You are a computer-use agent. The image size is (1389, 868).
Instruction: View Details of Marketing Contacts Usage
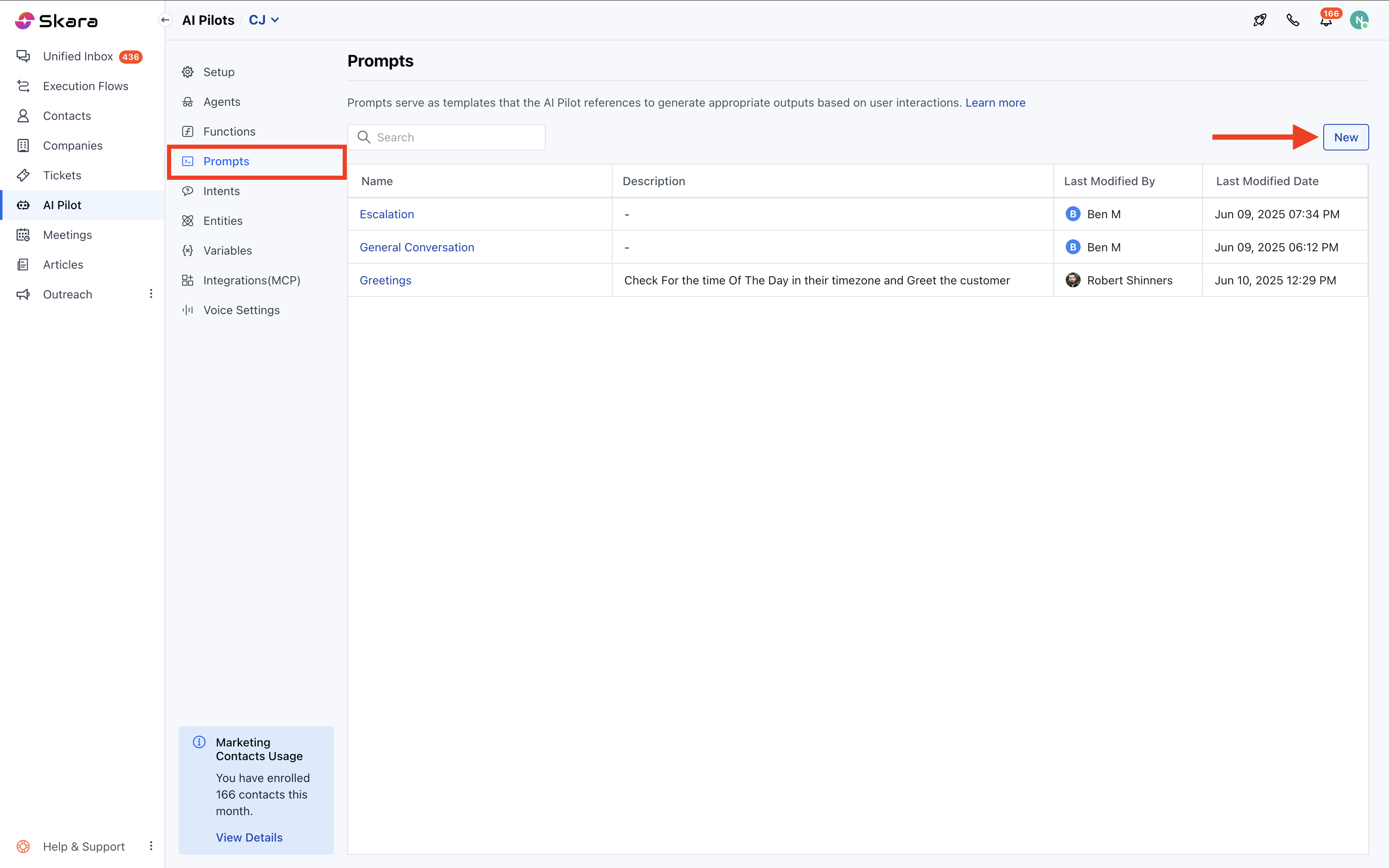(249, 837)
